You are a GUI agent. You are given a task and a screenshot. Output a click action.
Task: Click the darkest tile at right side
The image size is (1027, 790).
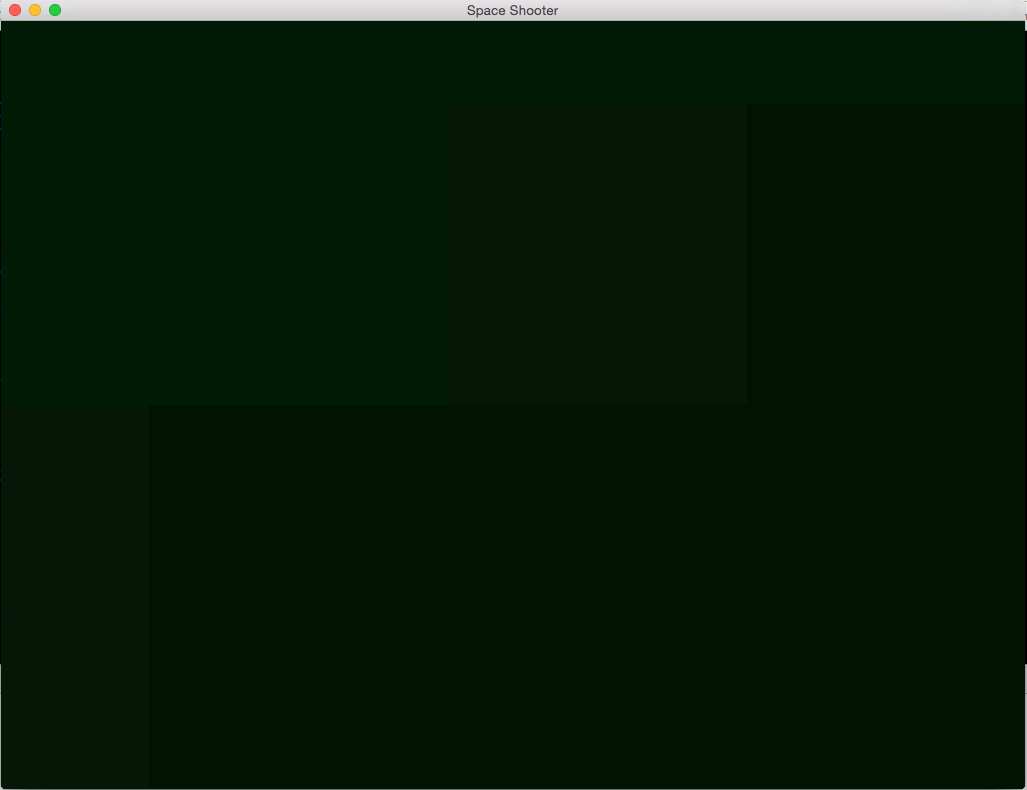(x=886, y=445)
